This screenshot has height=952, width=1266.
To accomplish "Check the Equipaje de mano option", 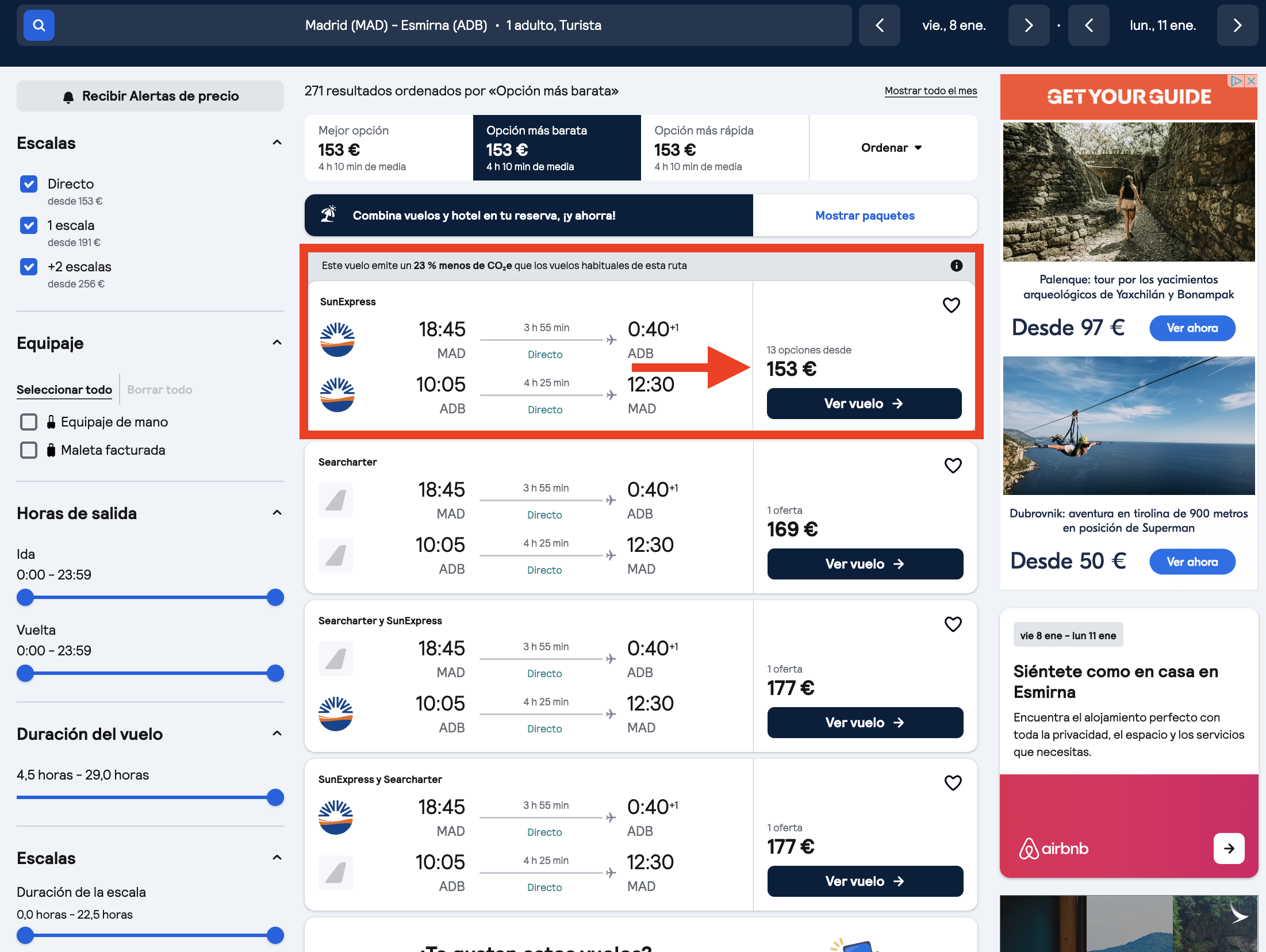I will (29, 422).
